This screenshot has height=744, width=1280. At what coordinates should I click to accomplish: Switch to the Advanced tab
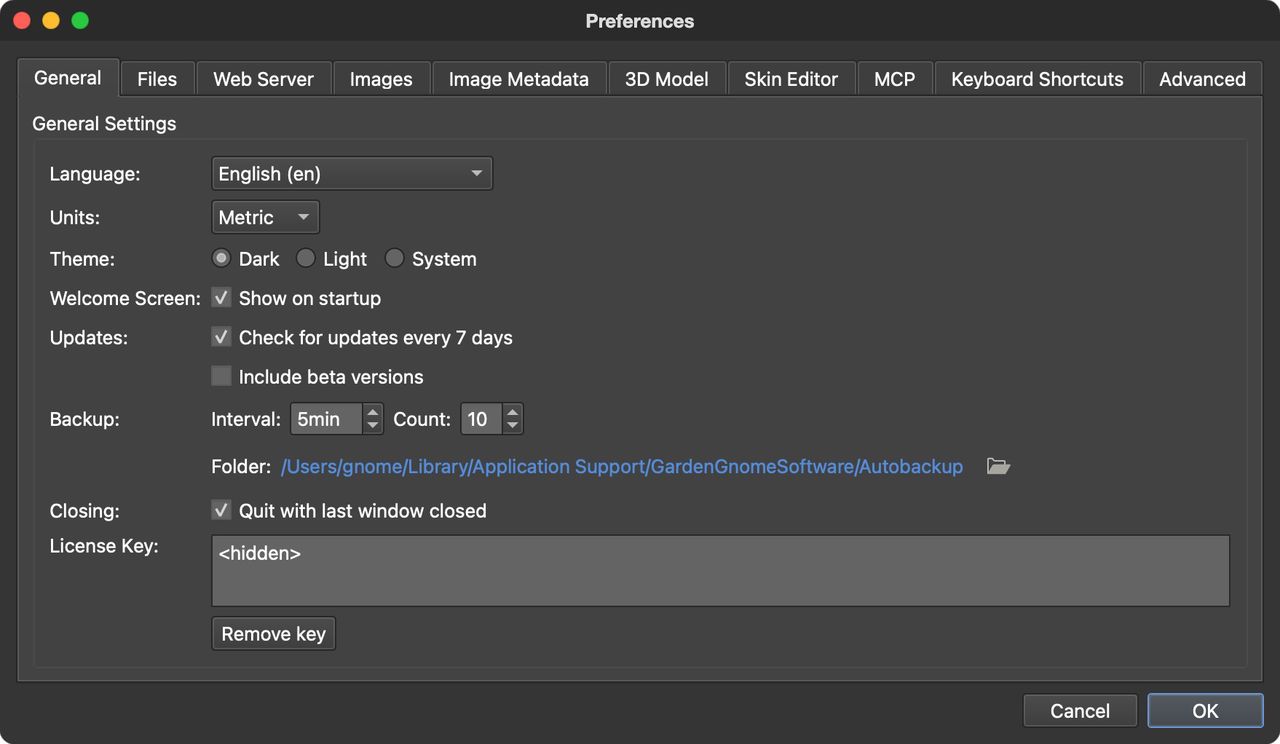point(1202,79)
